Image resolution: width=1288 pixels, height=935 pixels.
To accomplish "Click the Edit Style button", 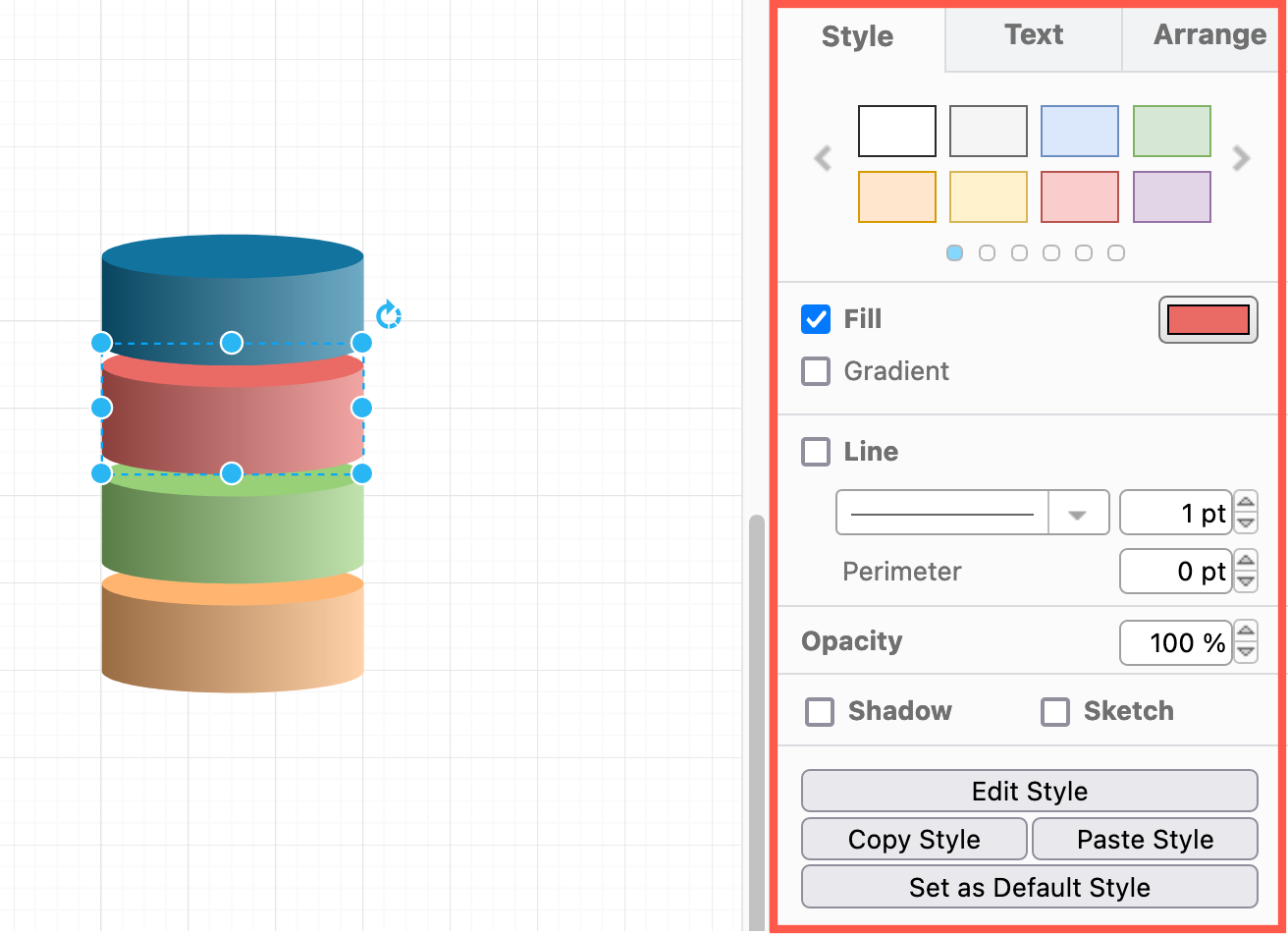I will point(1029,792).
